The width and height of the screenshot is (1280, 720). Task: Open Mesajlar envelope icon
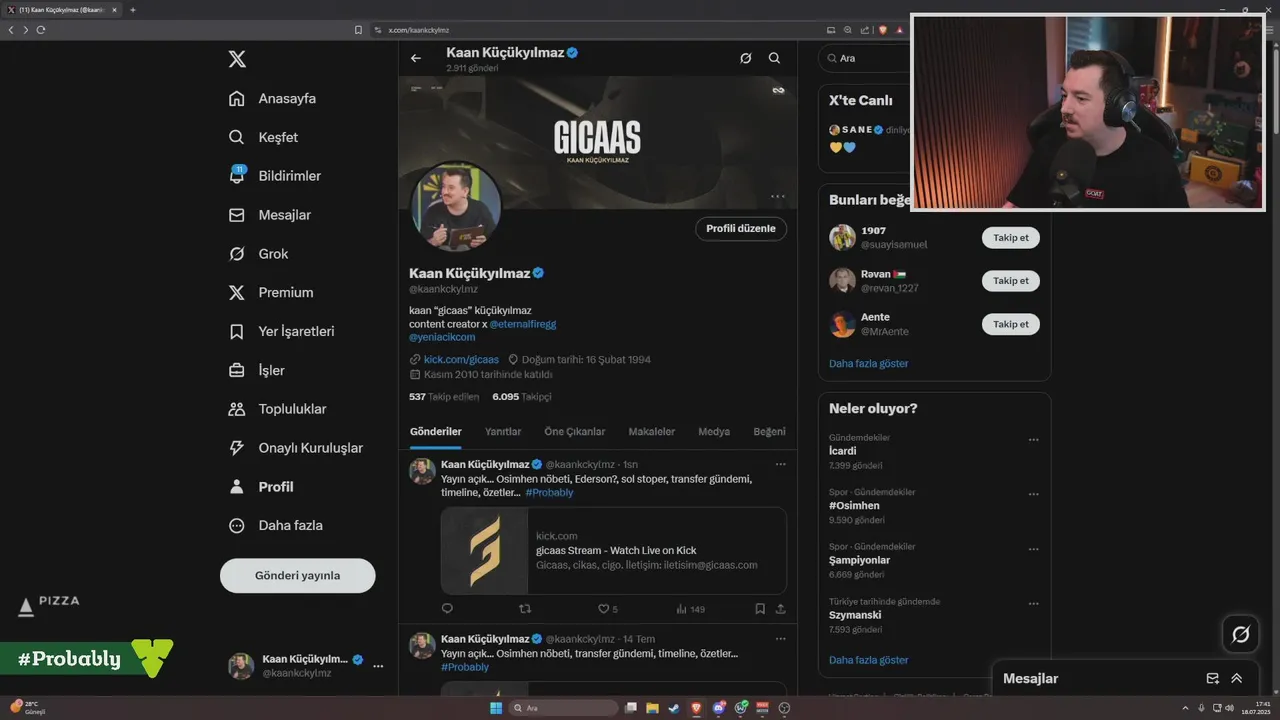(x=237, y=215)
